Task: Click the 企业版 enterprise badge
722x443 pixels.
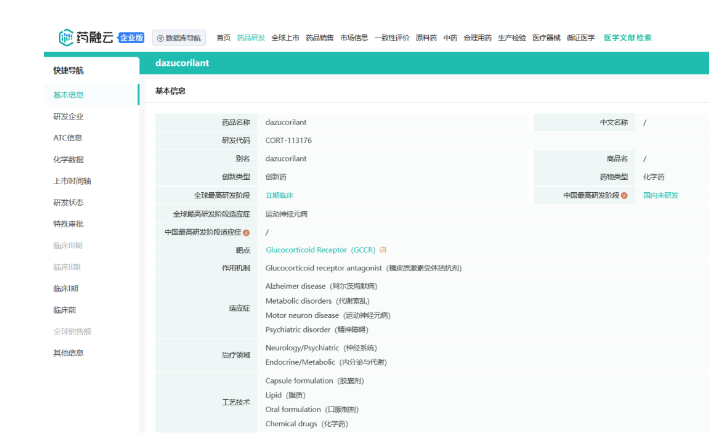Action: tap(131, 37)
